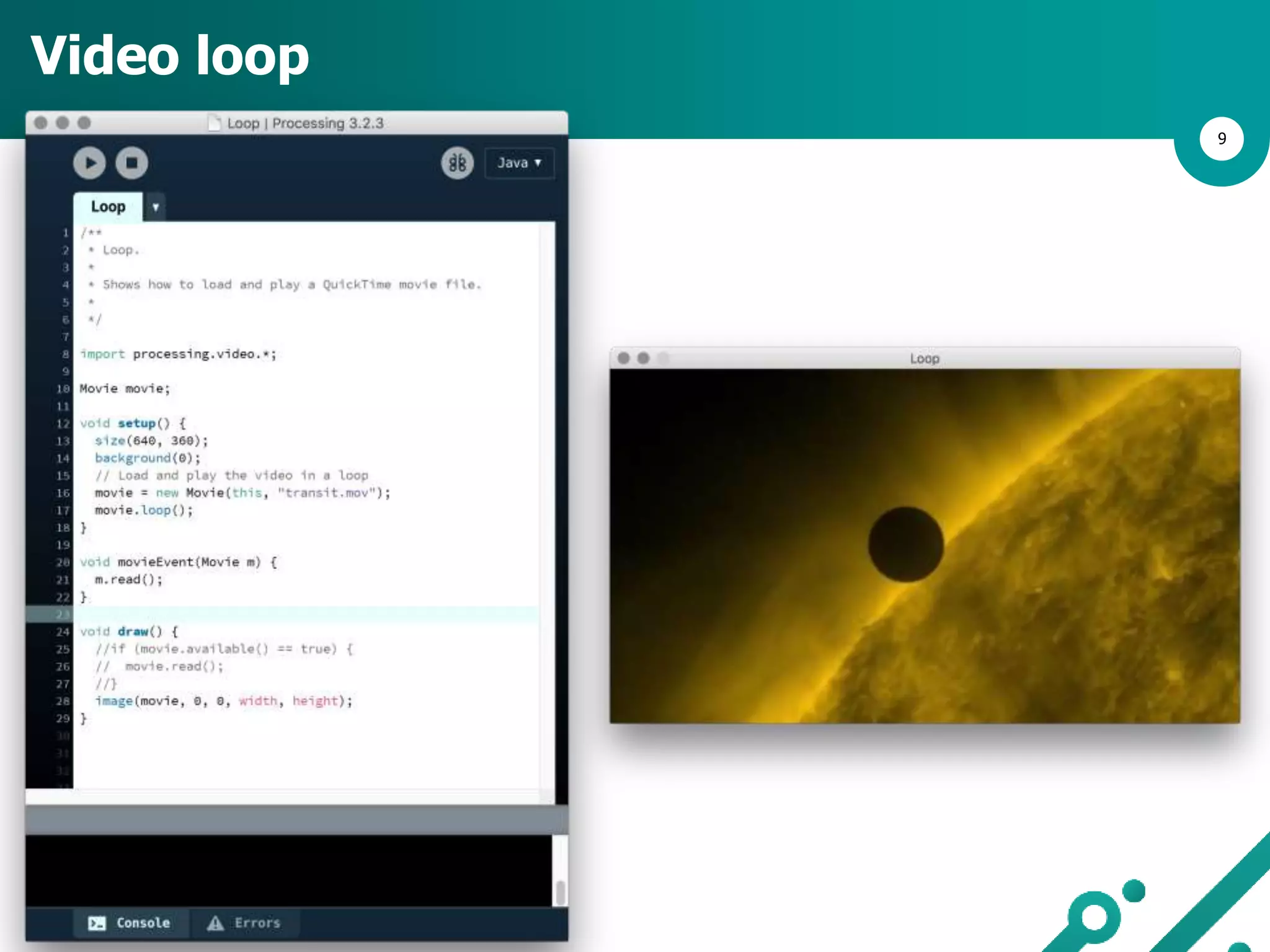Switch to the Console tab

point(131,923)
